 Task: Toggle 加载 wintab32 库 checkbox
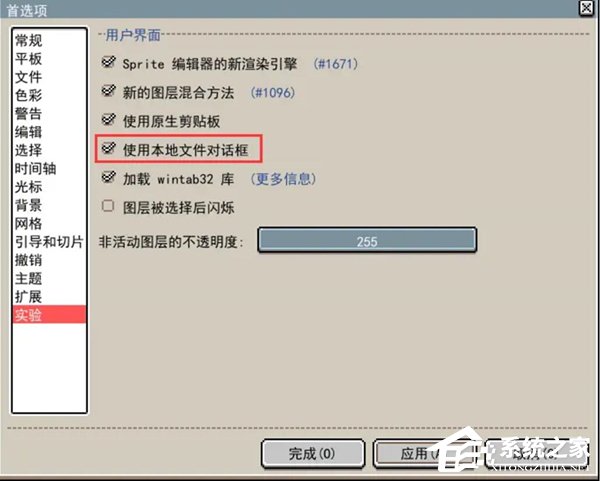coord(109,177)
